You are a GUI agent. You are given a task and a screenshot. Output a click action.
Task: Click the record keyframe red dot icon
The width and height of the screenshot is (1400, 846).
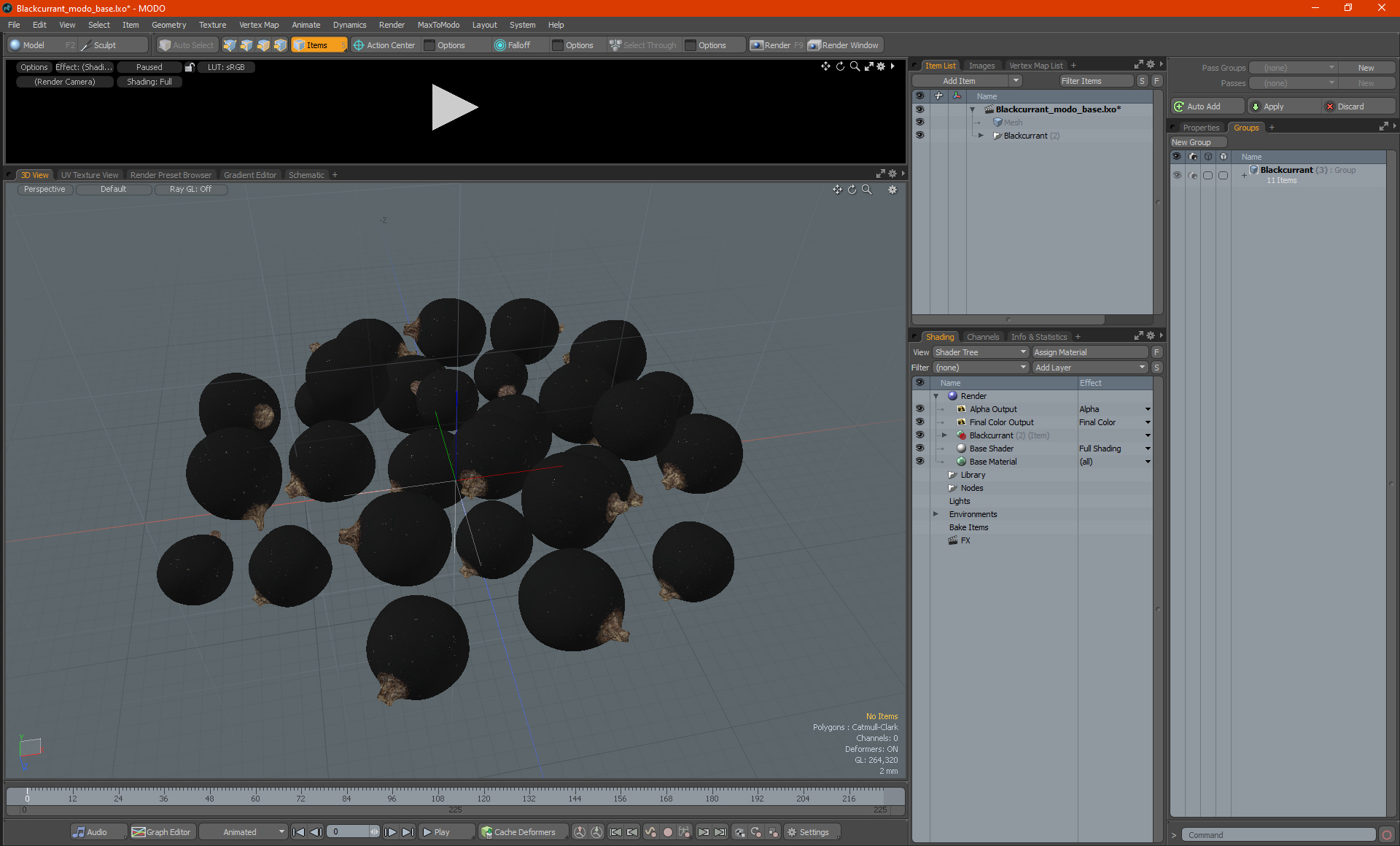point(667,832)
